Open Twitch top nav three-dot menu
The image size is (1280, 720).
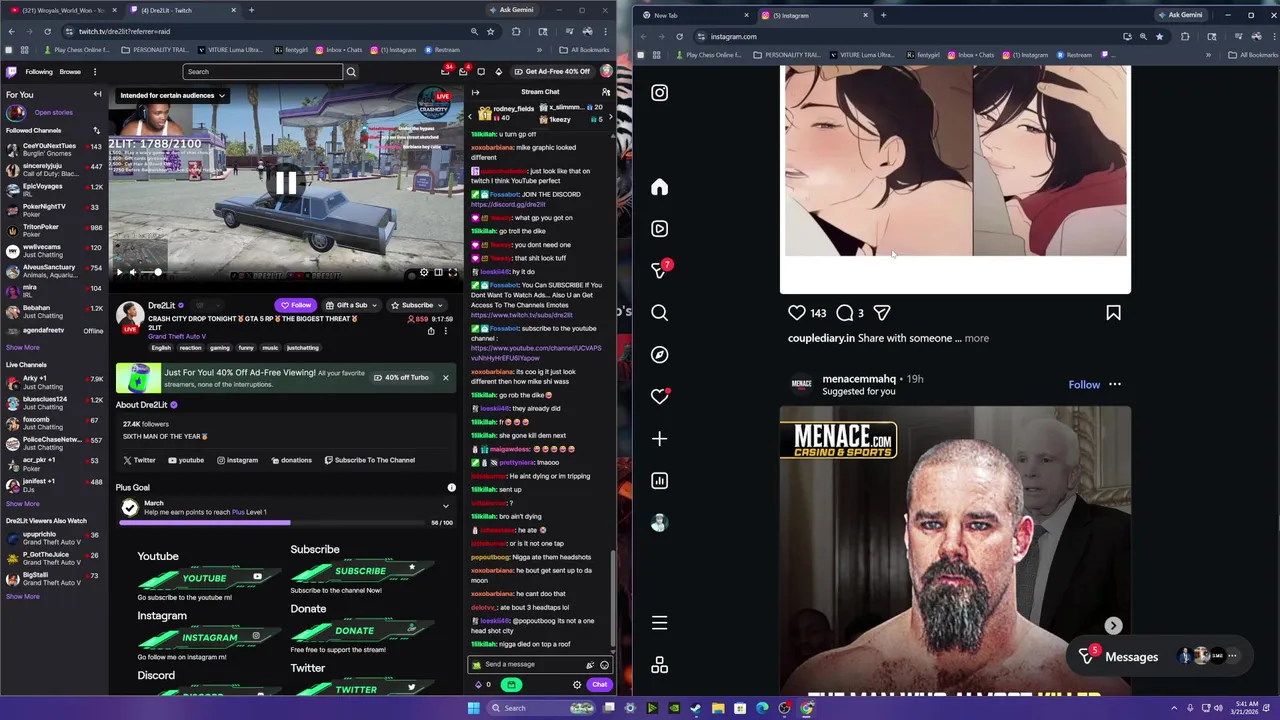click(x=95, y=72)
